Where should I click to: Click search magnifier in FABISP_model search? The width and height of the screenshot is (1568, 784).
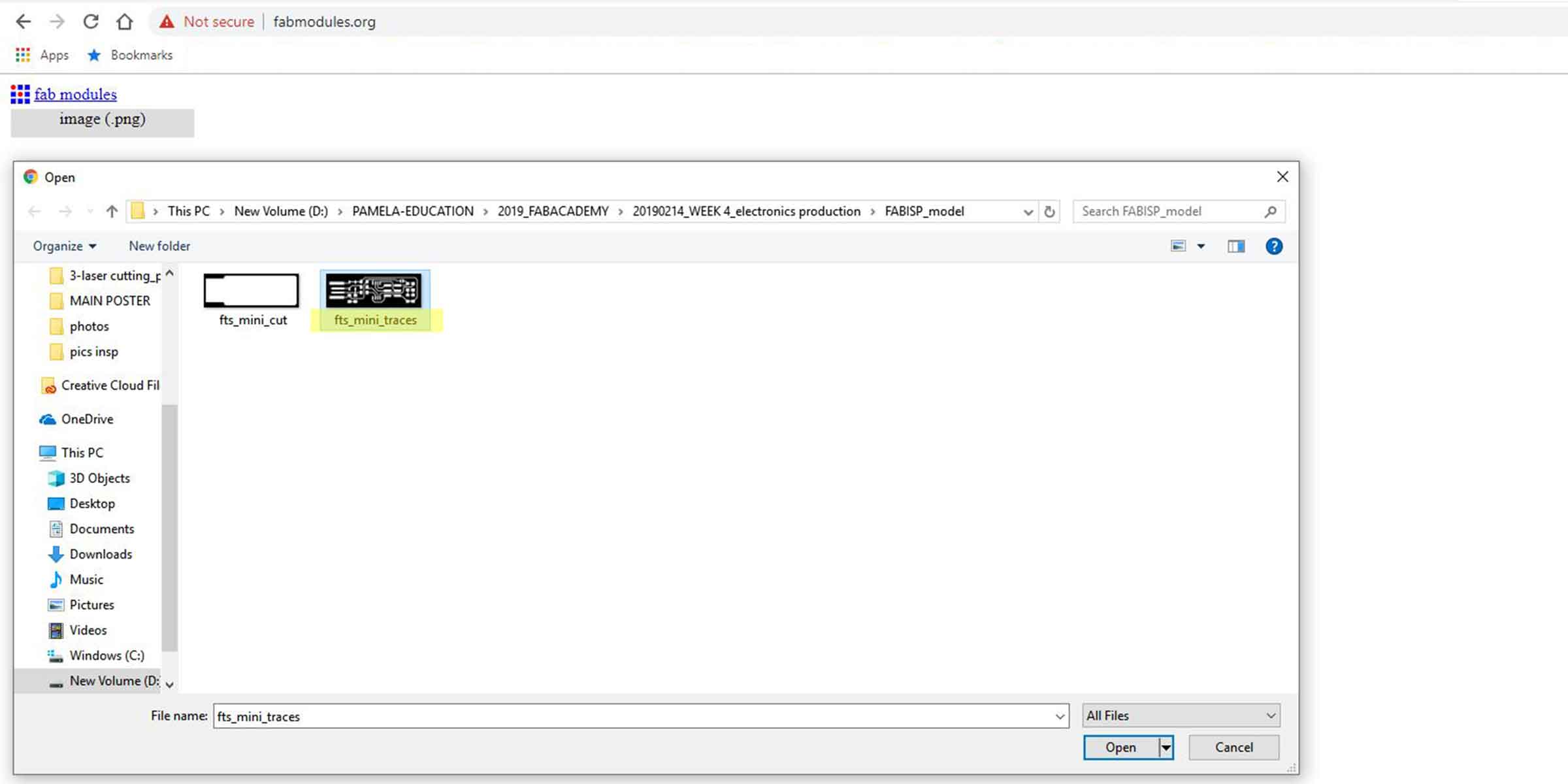1270,211
